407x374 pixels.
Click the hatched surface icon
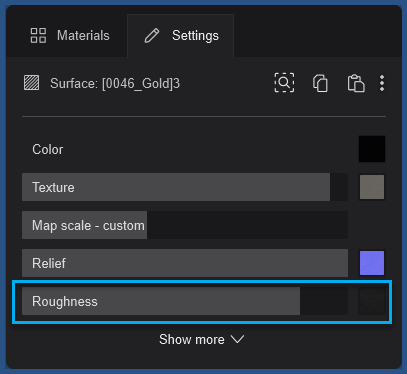31,83
